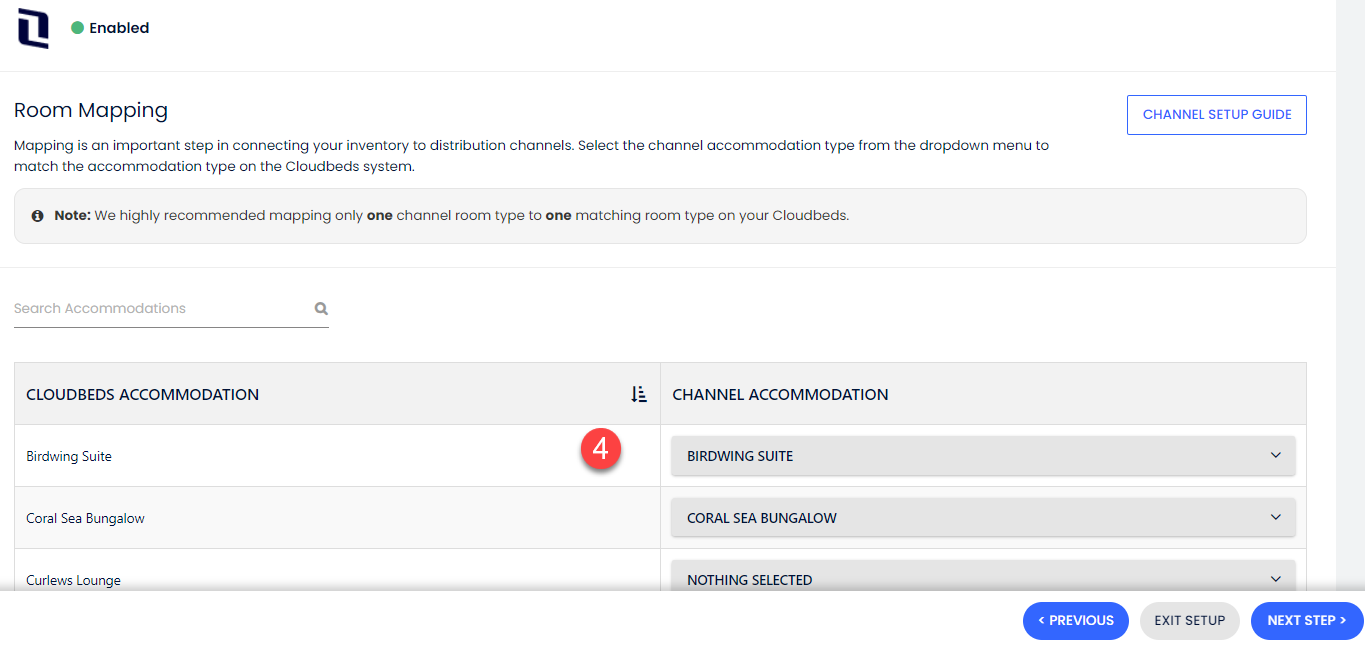The width and height of the screenshot is (1365, 646).
Task: Click the green Enabled status indicator
Action: (76, 28)
